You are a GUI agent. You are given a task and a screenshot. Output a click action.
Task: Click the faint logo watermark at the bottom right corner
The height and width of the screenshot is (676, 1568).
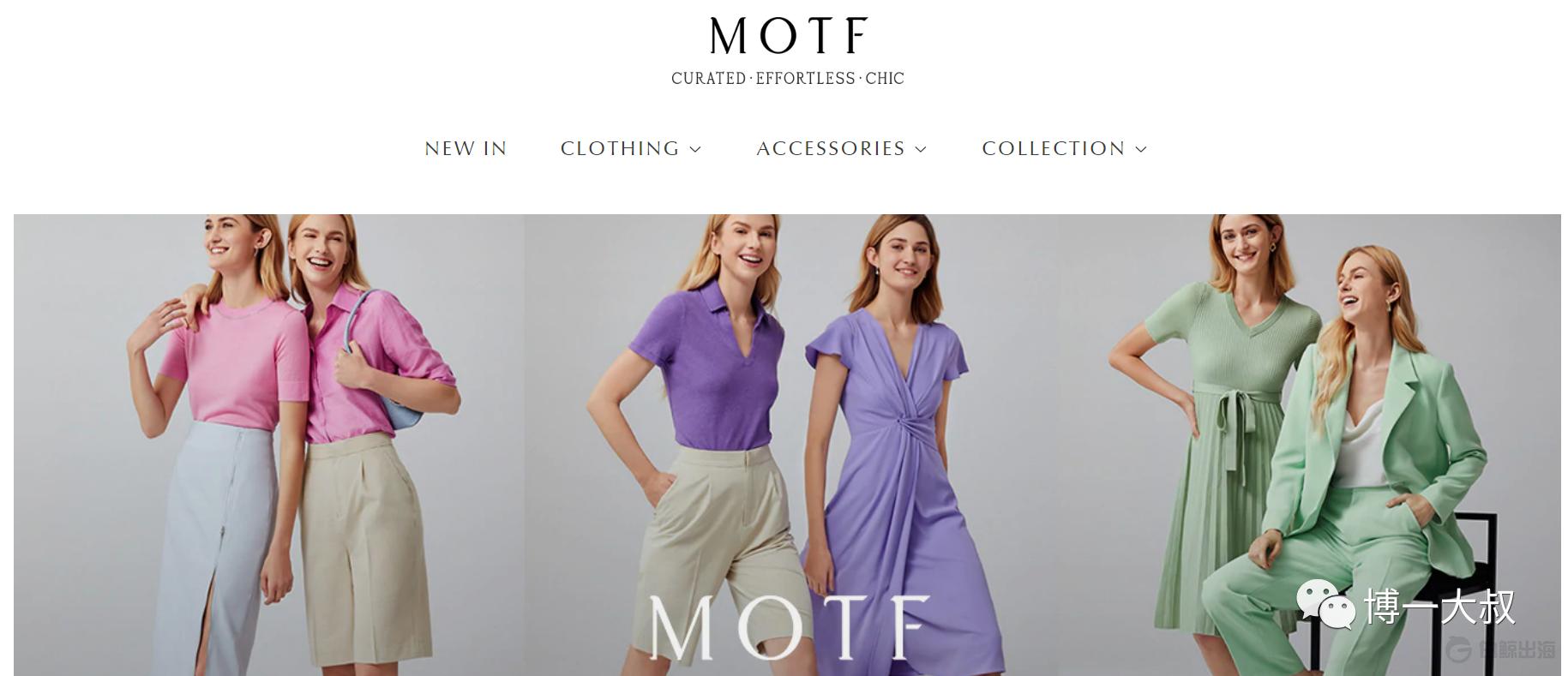(1500, 649)
